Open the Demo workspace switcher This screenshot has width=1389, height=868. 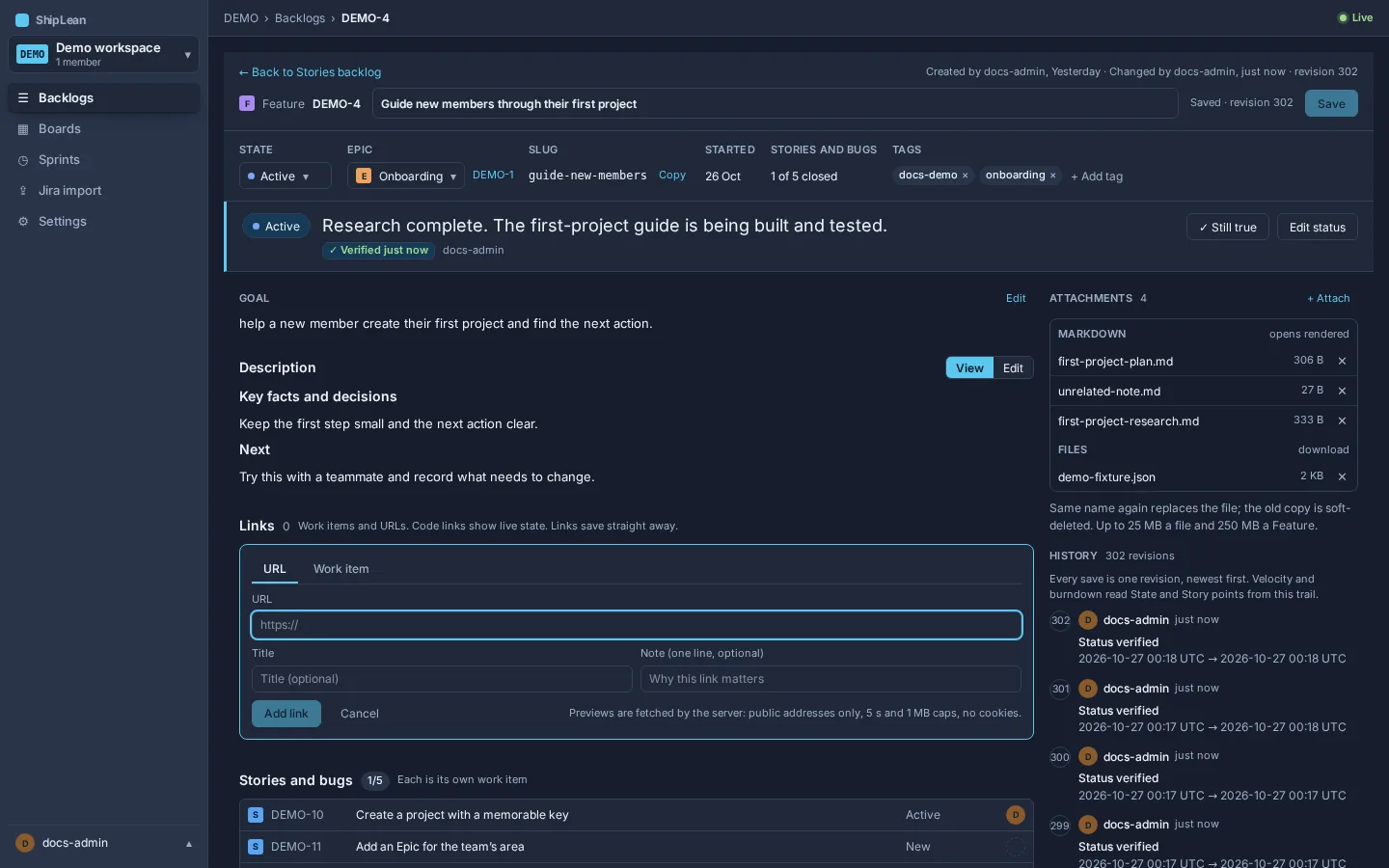point(103,54)
